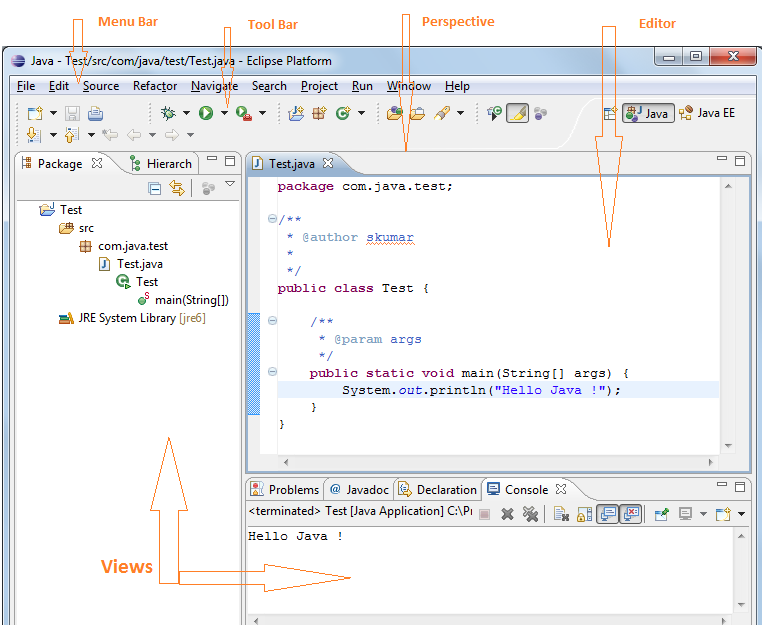Click the Print toolbar icon
Viewport: 762px width, 625px height.
(95, 113)
